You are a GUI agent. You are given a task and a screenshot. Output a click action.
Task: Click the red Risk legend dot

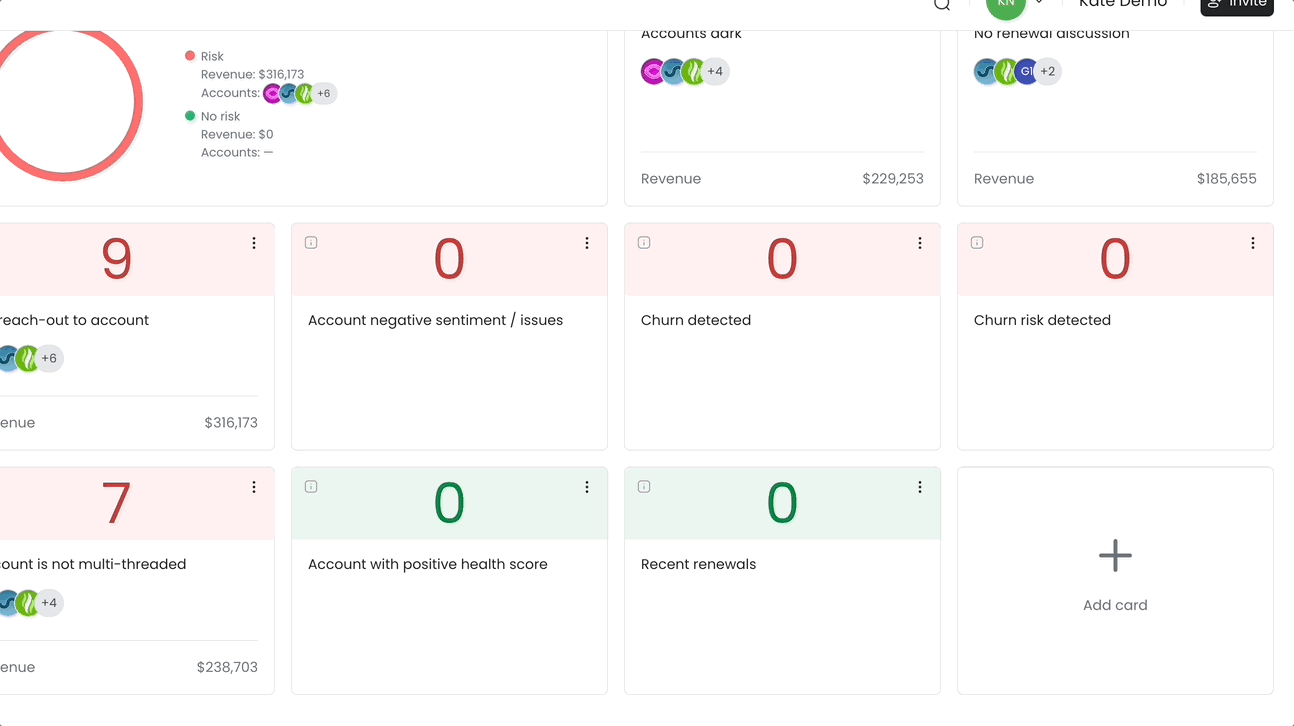[190, 56]
